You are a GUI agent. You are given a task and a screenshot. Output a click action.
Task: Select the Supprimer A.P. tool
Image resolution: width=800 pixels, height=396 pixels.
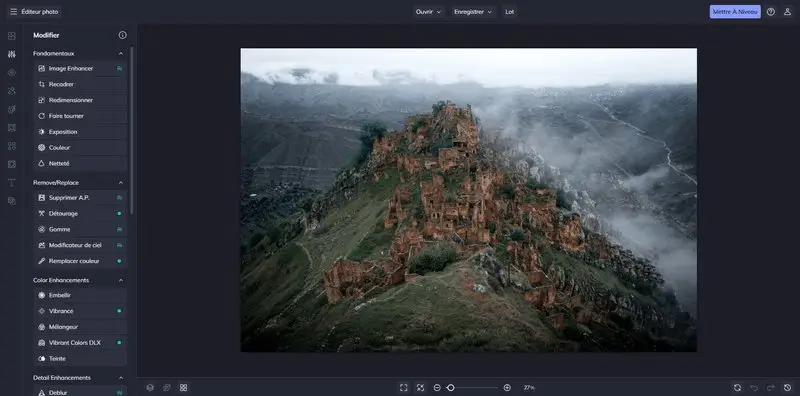coord(81,197)
